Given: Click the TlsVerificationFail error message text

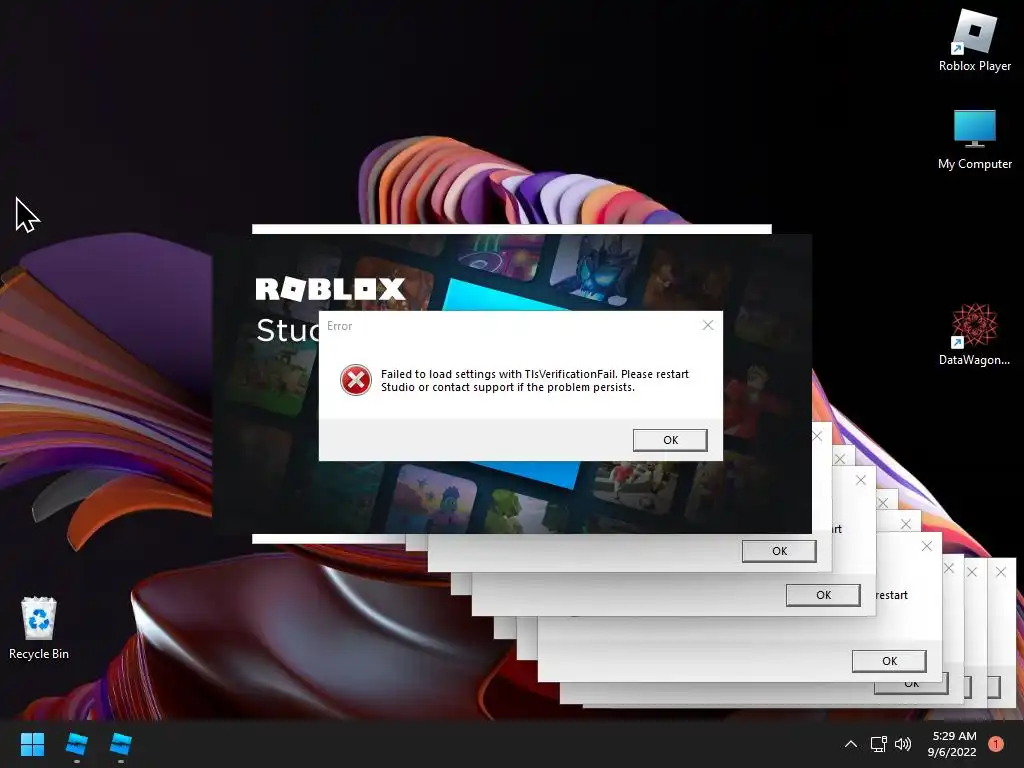Looking at the screenshot, I should (535, 381).
